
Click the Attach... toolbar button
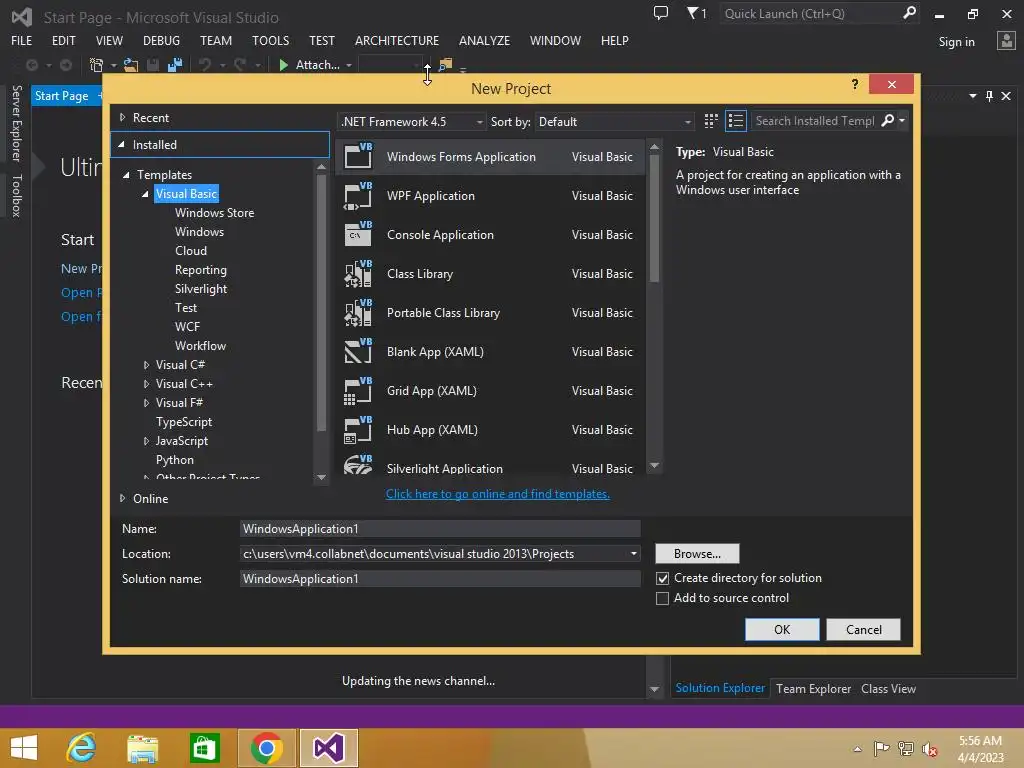317,65
